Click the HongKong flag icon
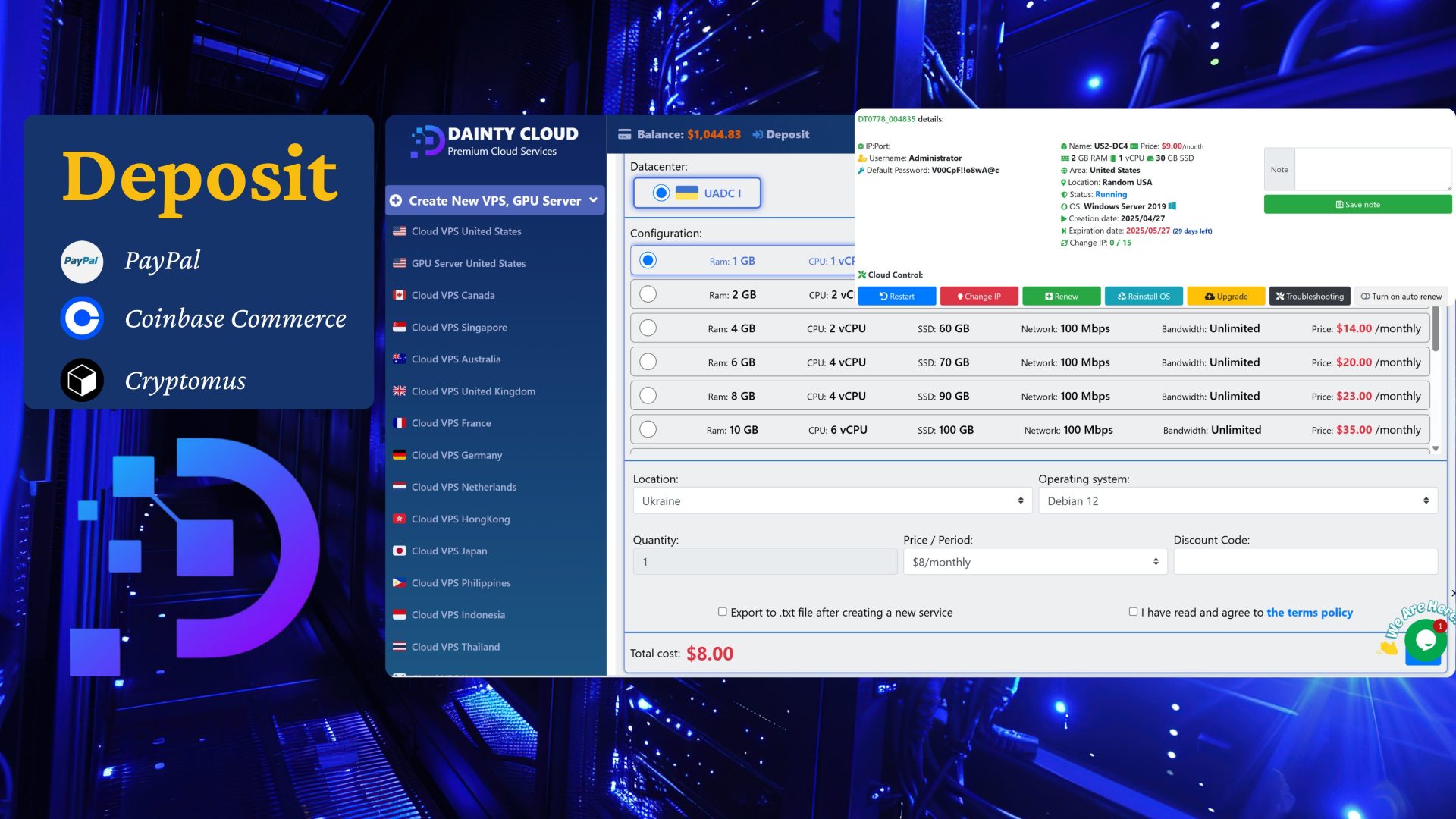The image size is (1456, 819). tap(400, 519)
